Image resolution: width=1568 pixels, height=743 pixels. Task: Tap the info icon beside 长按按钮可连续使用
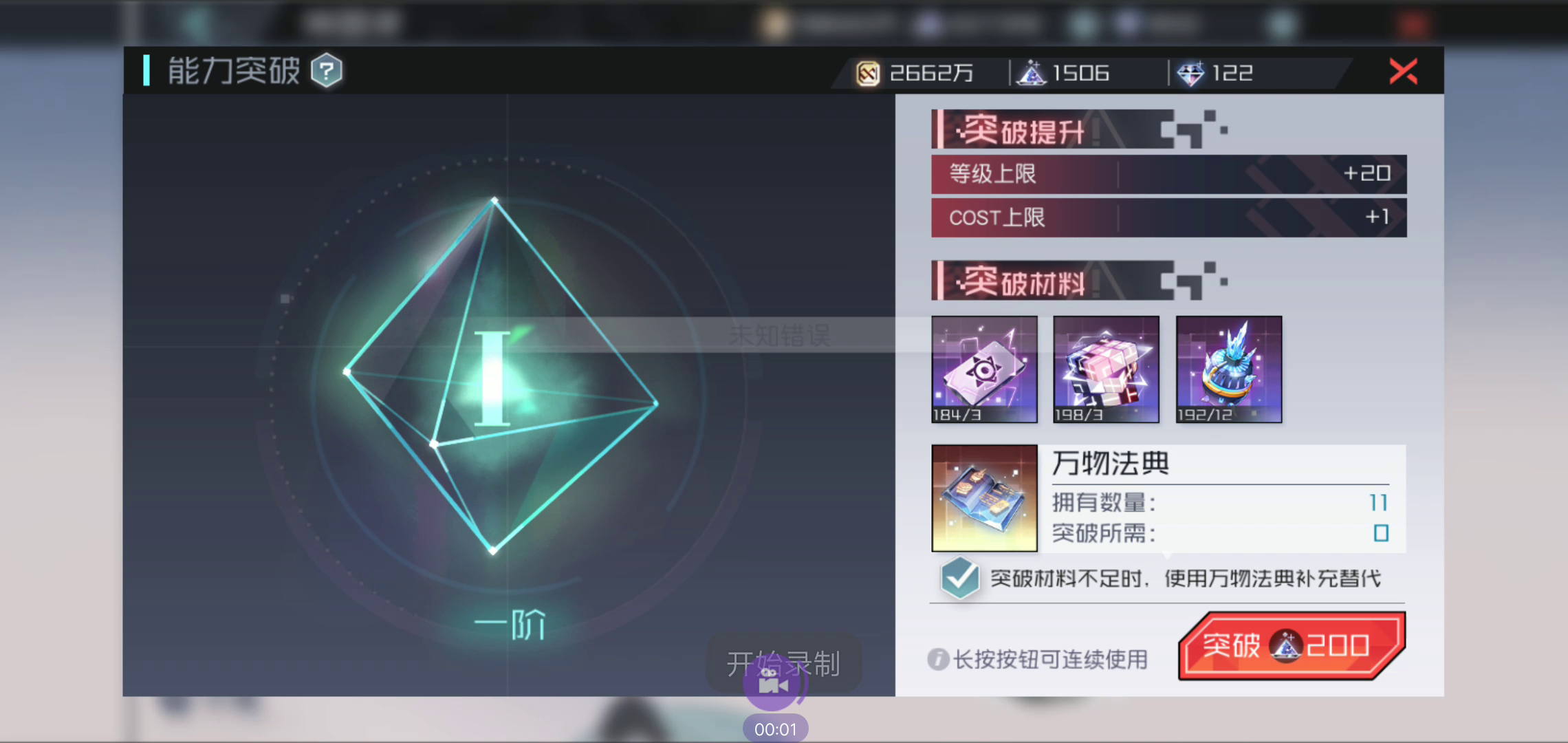937,659
